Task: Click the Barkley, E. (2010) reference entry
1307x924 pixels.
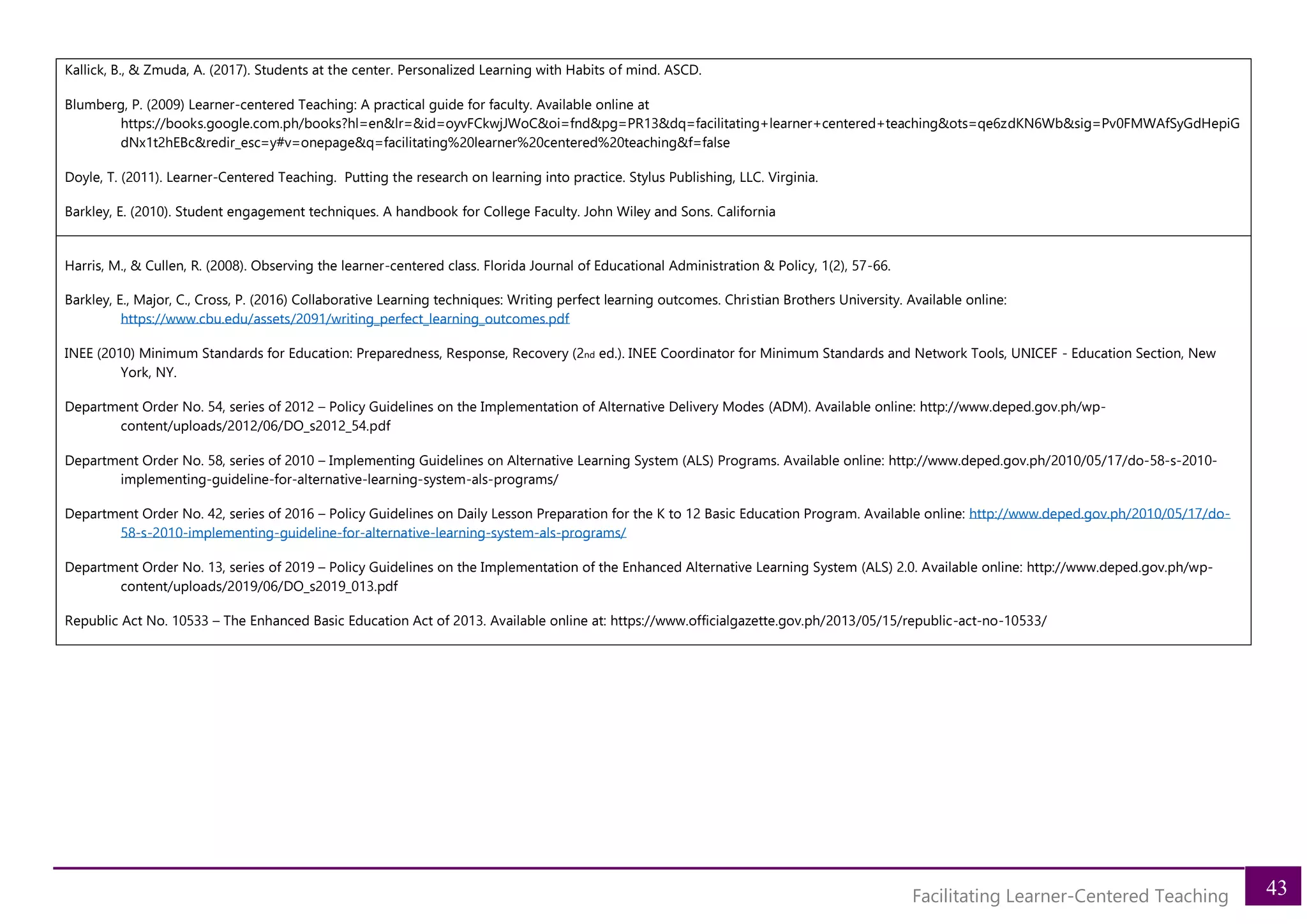Action: 419,212
